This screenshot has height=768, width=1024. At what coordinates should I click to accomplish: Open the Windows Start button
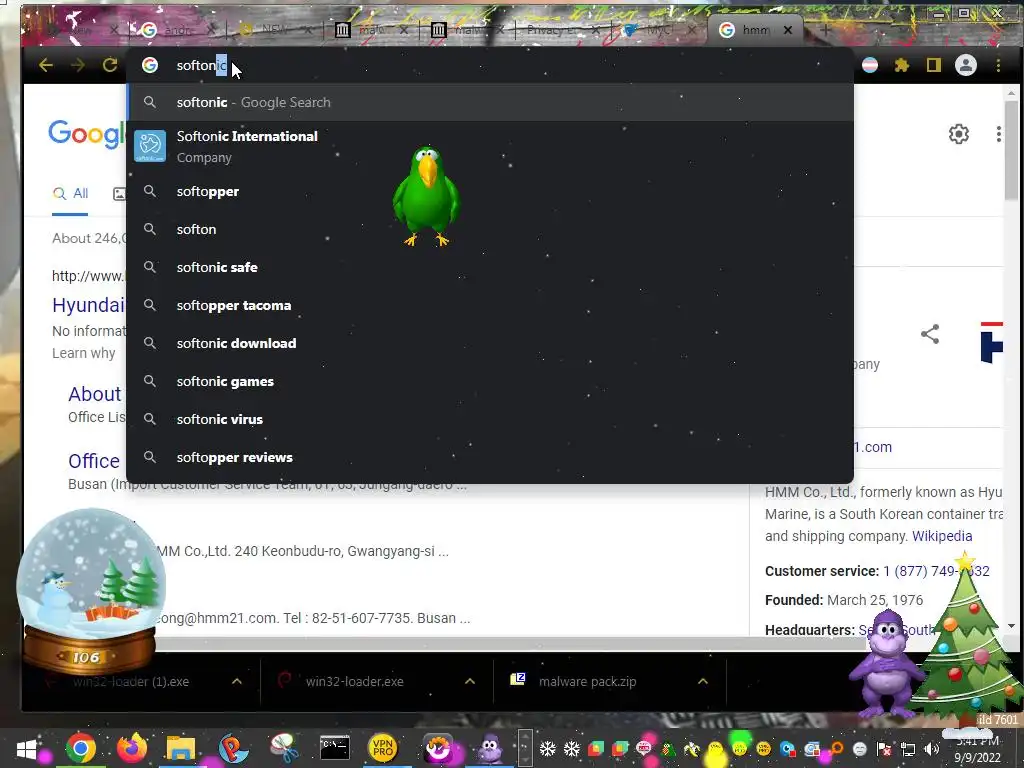tap(27, 748)
